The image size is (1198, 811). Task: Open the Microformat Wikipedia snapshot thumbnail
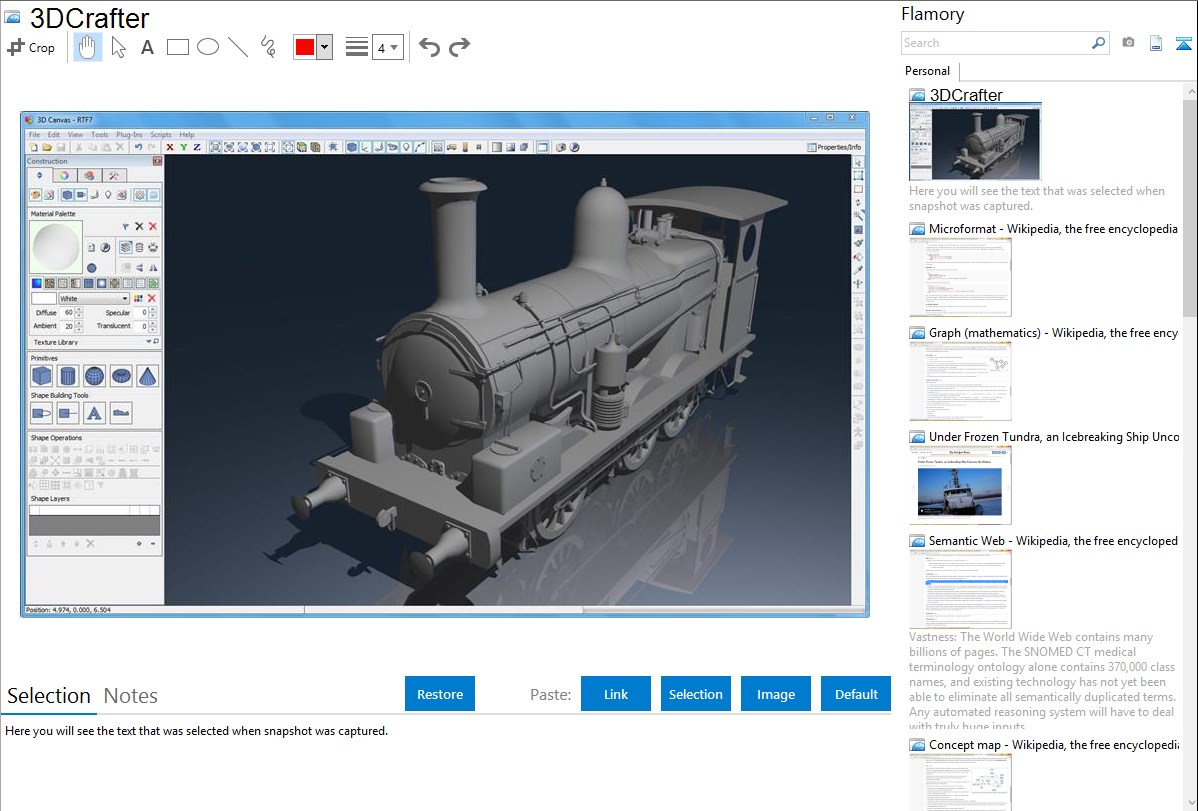[960, 277]
